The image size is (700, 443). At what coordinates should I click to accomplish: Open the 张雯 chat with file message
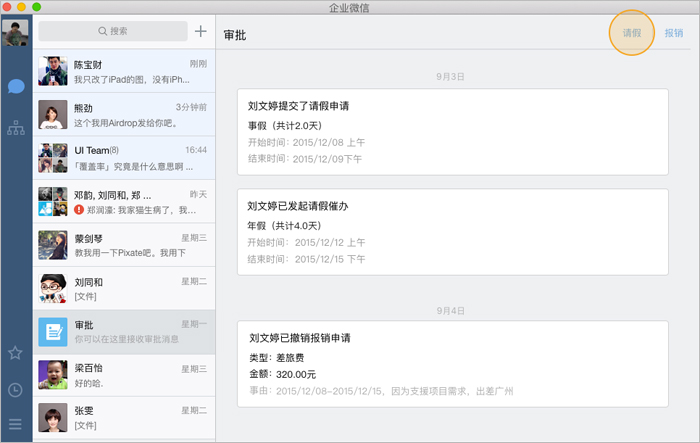[124, 419]
